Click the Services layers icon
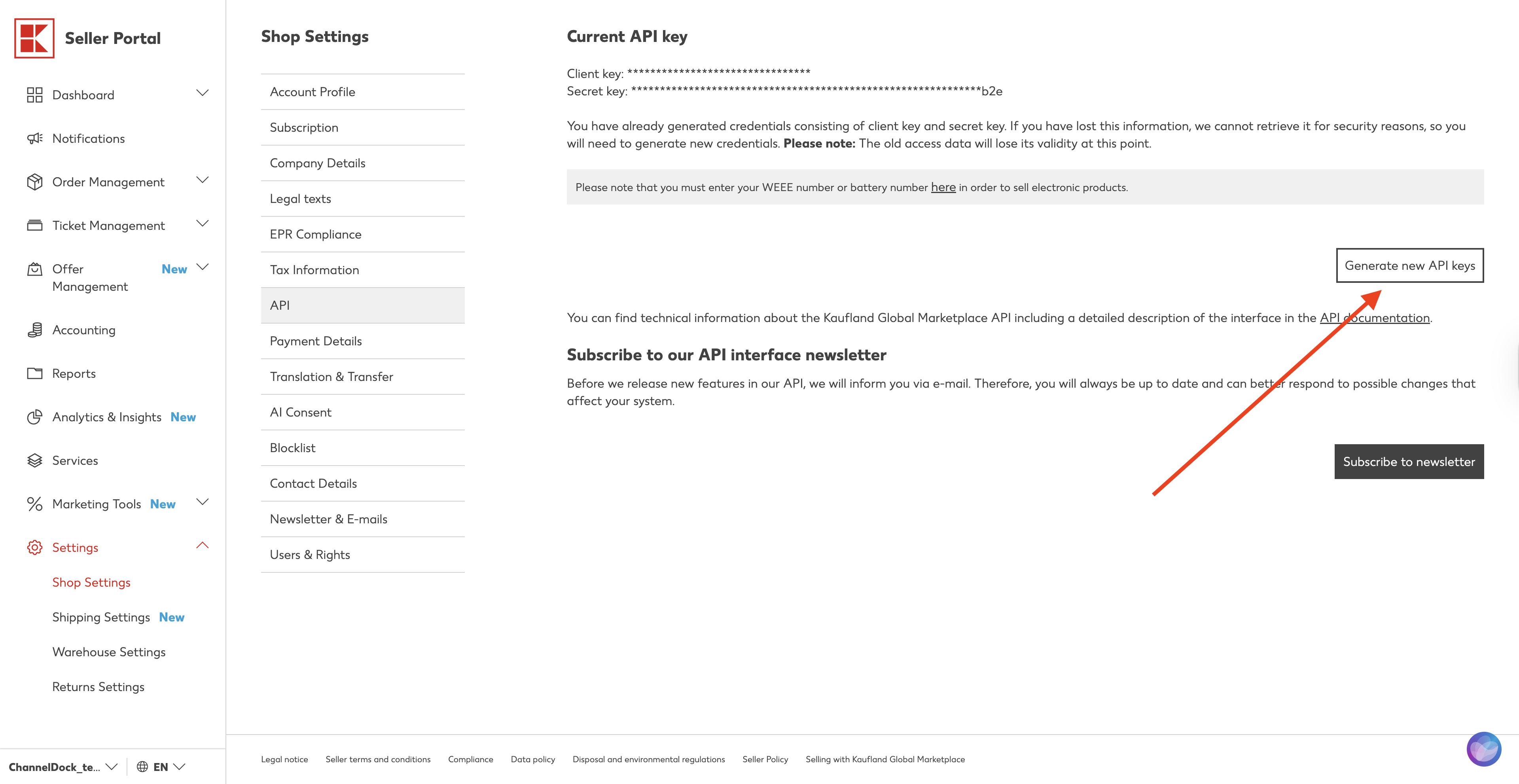1519x784 pixels. pos(35,461)
